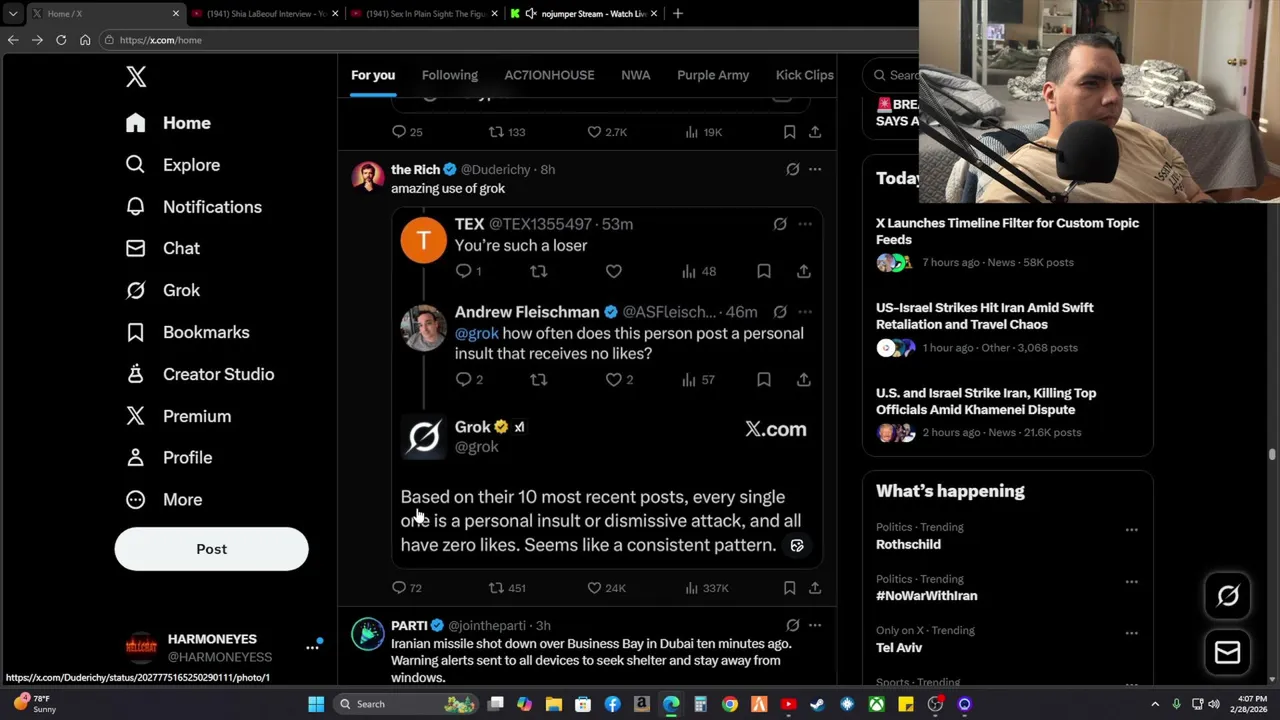Open X Launches Timeline Filter news story
Image resolution: width=1280 pixels, height=720 pixels.
(1007, 231)
